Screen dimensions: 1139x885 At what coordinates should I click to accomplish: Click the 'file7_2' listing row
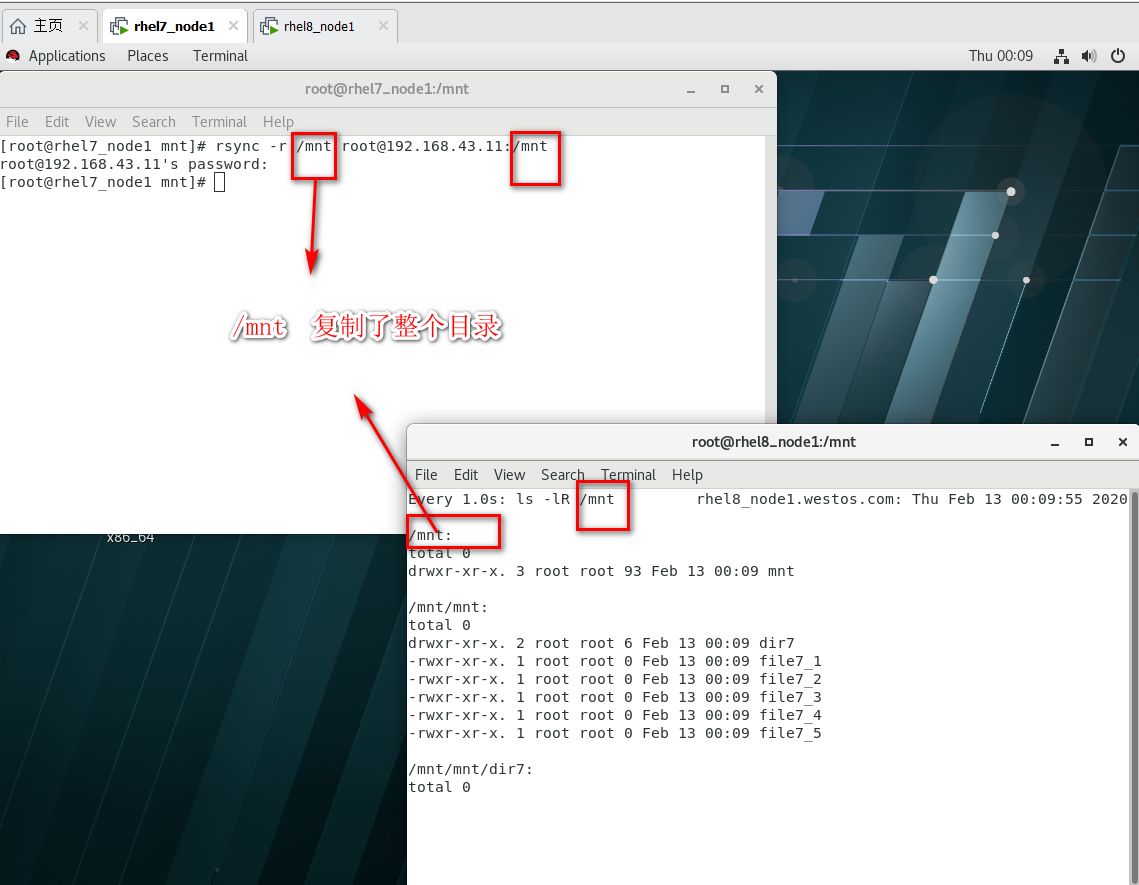615,679
